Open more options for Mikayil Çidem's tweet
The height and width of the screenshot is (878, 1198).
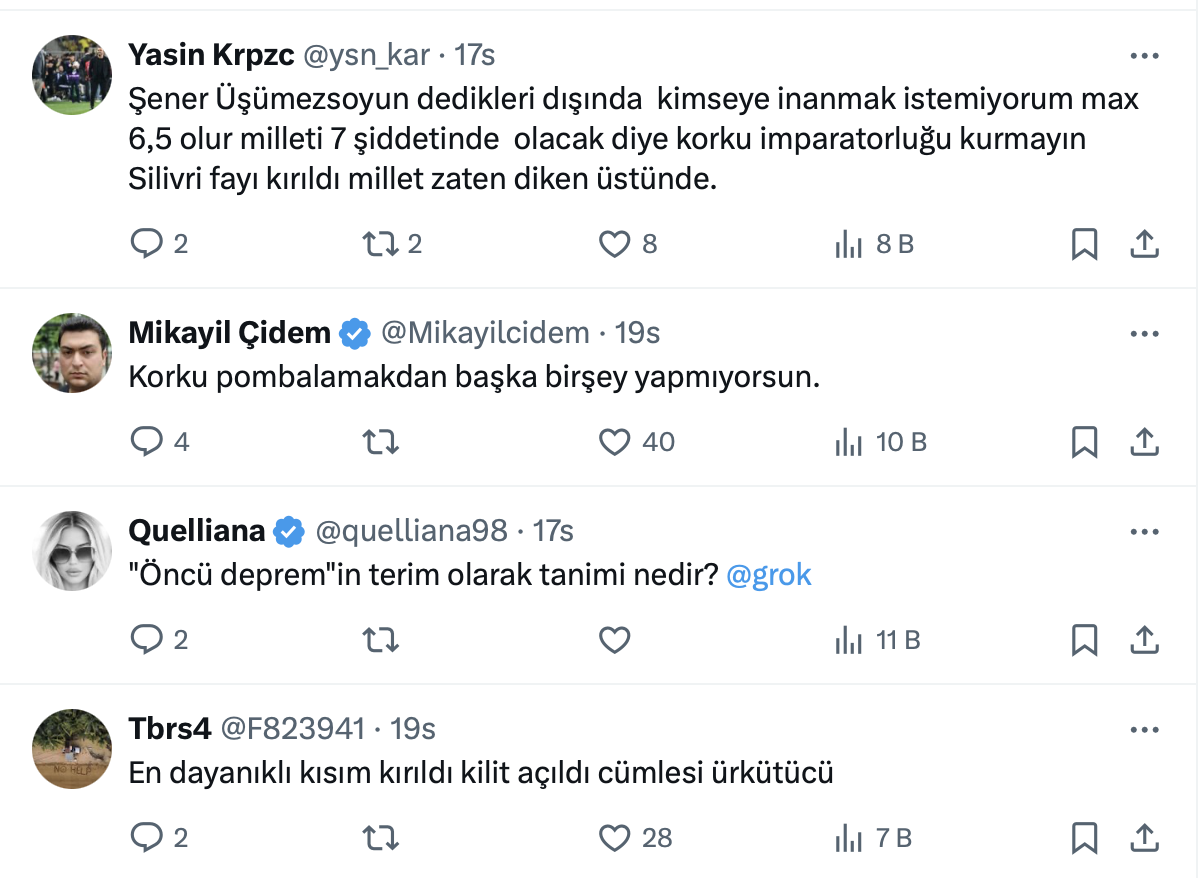[1144, 334]
